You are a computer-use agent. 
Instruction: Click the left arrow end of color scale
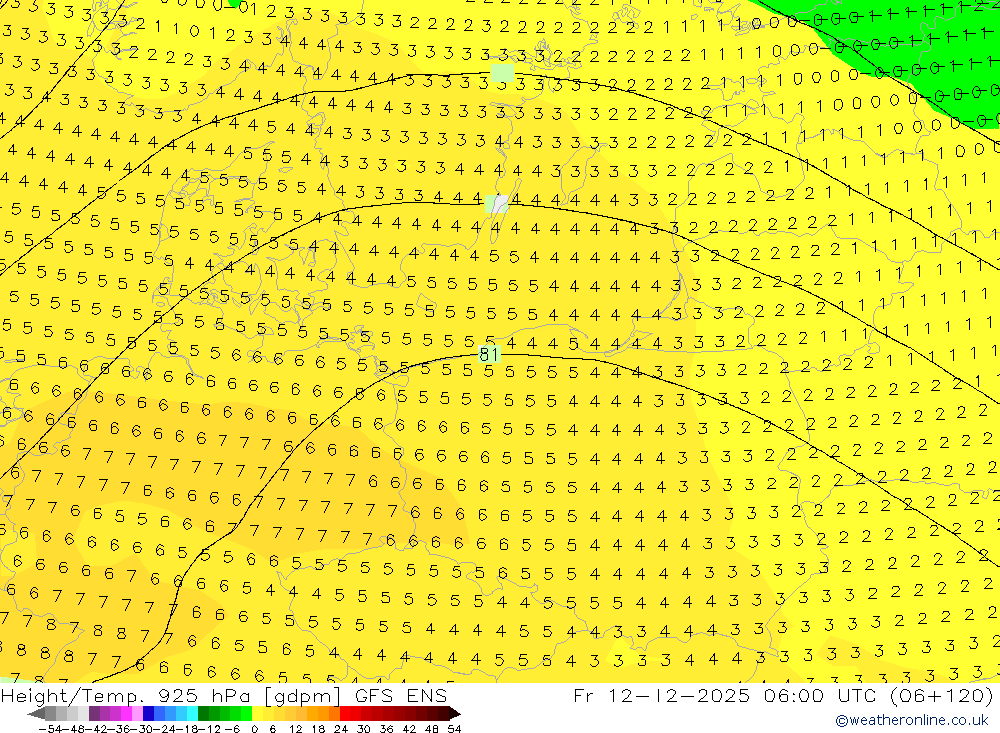coord(36,714)
